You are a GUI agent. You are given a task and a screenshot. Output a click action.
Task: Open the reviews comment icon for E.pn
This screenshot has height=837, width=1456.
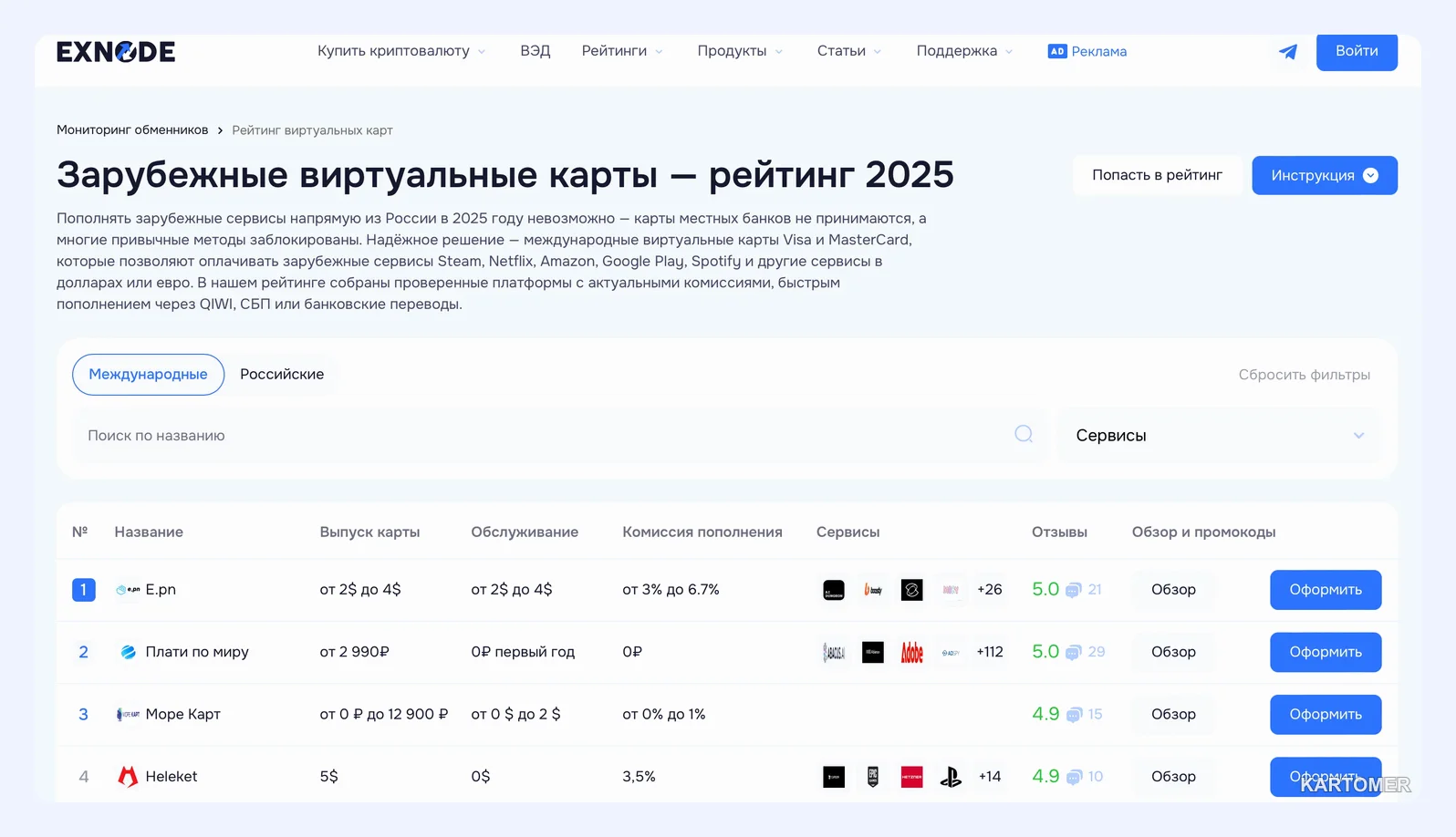point(1073,590)
